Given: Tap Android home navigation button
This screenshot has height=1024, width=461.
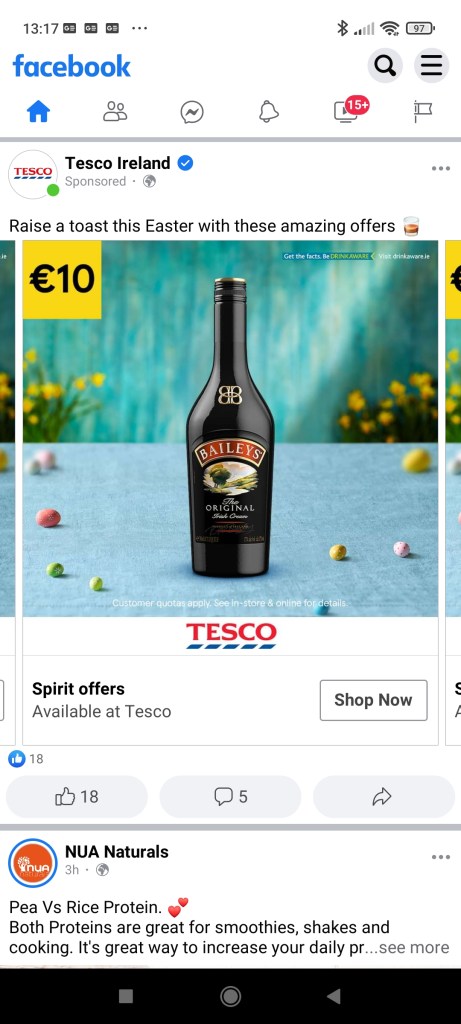Looking at the screenshot, I should pos(230,996).
